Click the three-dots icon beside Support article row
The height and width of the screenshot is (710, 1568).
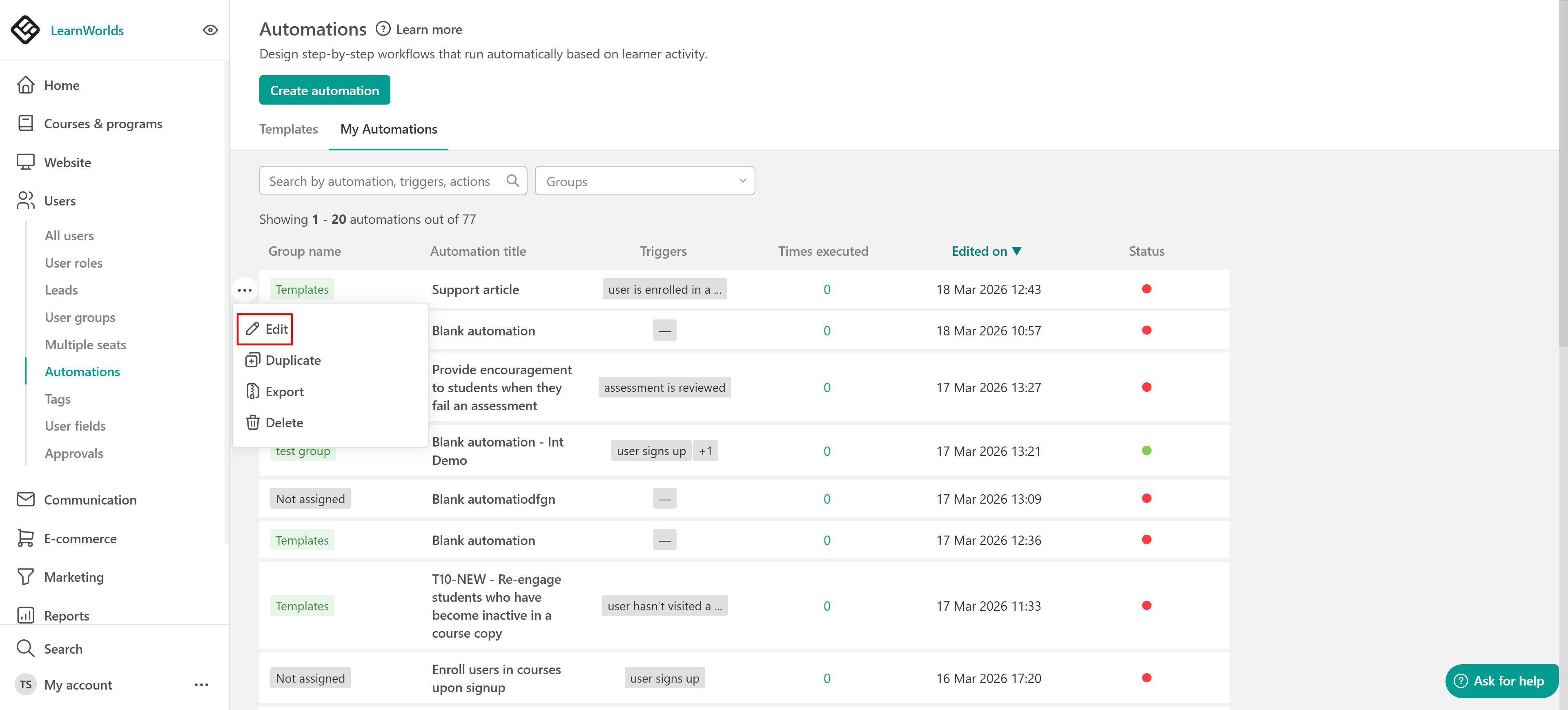coord(245,290)
